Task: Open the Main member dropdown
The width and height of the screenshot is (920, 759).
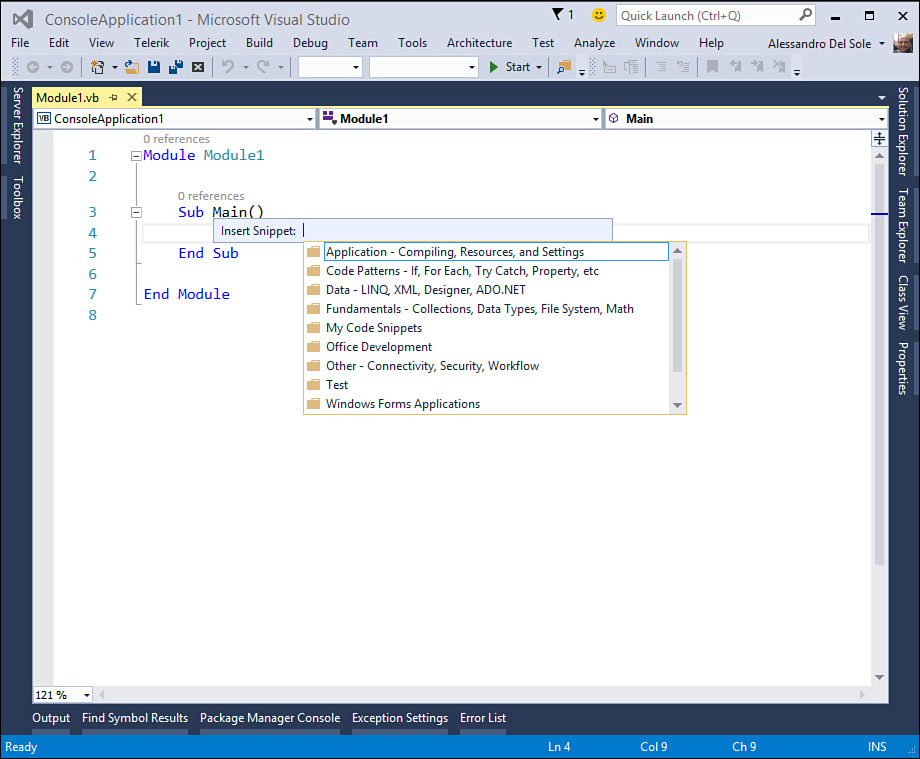Action: 880,119
